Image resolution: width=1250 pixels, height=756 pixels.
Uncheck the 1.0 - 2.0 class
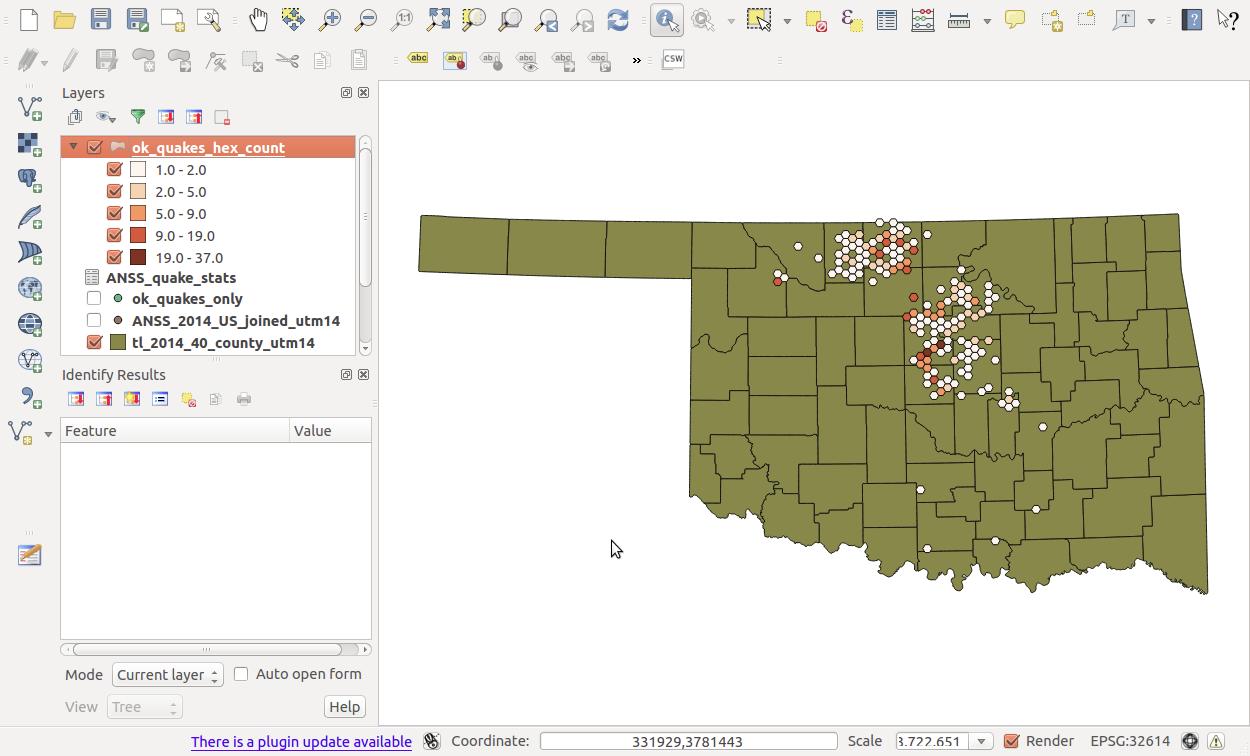pyautogui.click(x=114, y=169)
